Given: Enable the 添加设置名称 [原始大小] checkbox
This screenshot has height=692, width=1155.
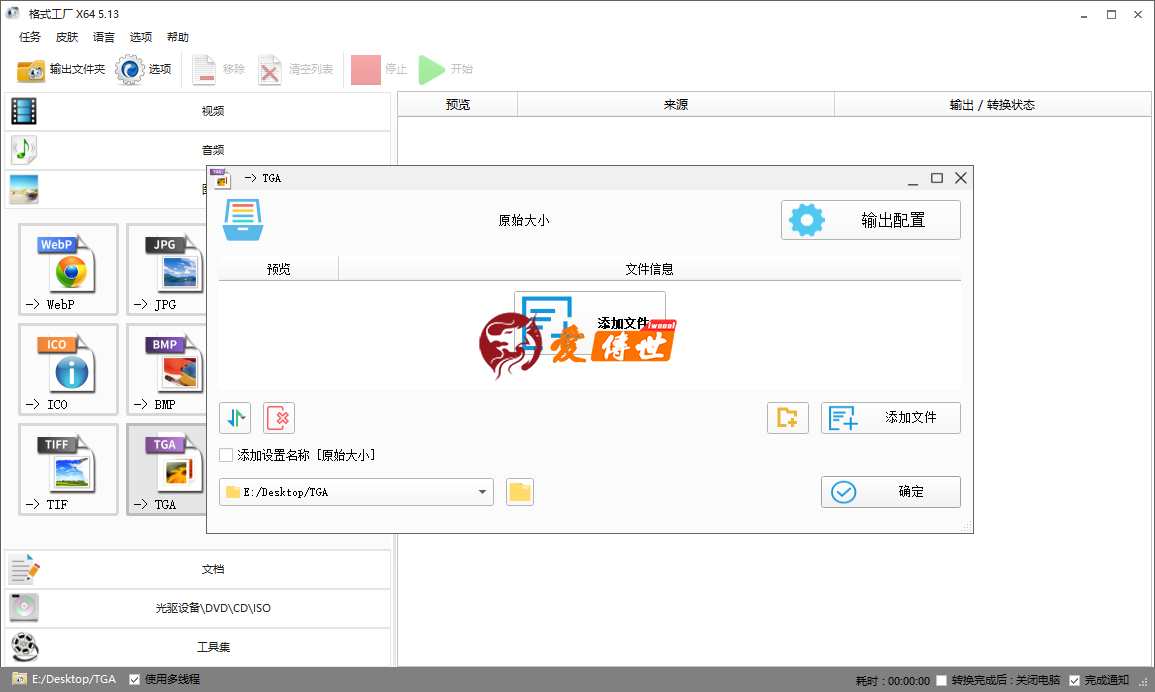Looking at the screenshot, I should point(225,454).
